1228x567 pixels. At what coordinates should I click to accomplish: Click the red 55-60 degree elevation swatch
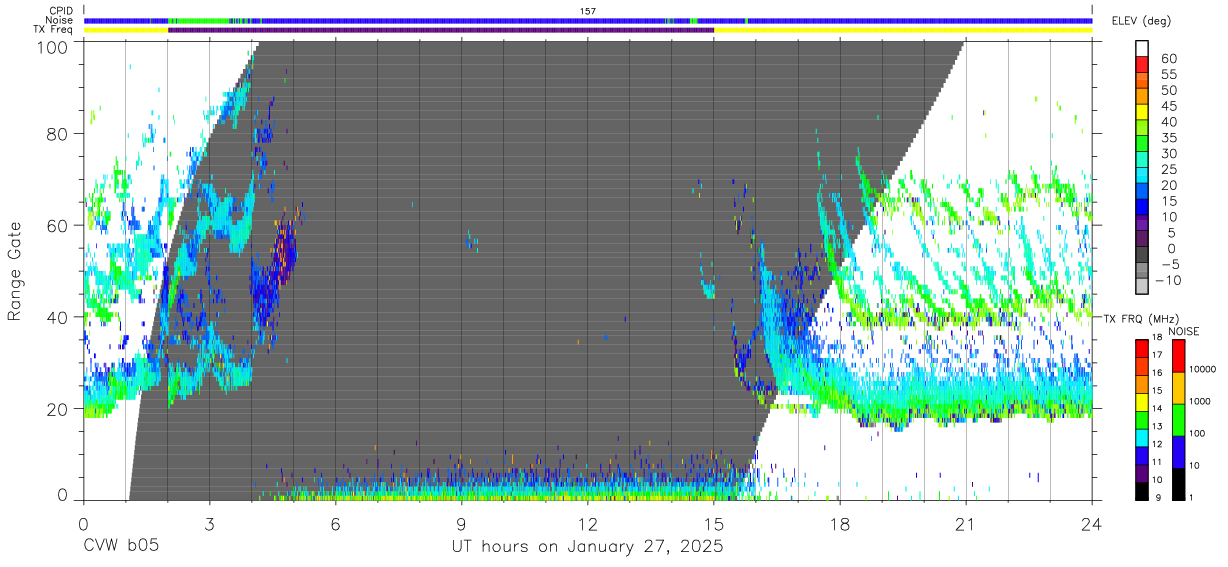coord(1143,66)
